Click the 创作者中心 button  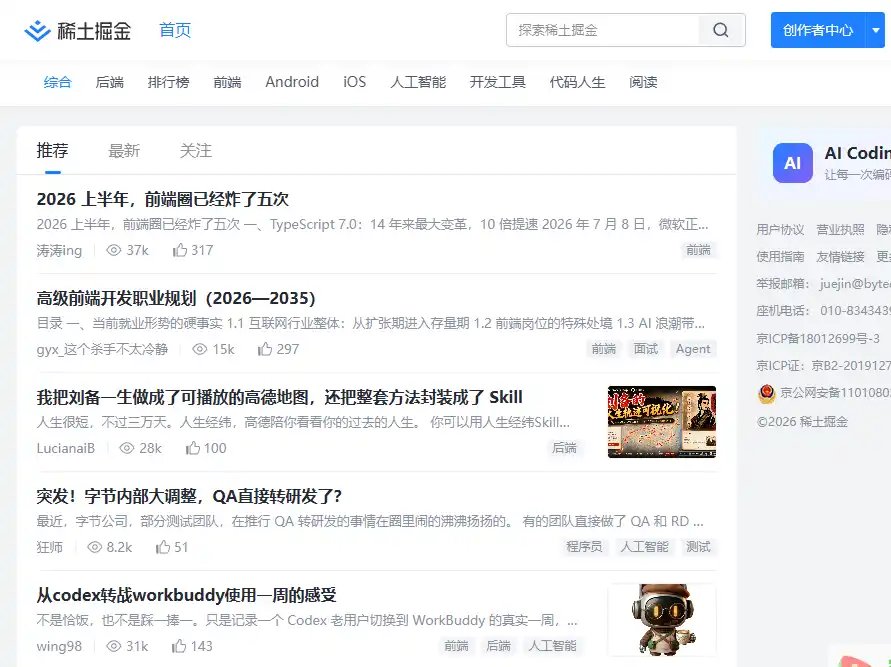click(818, 30)
